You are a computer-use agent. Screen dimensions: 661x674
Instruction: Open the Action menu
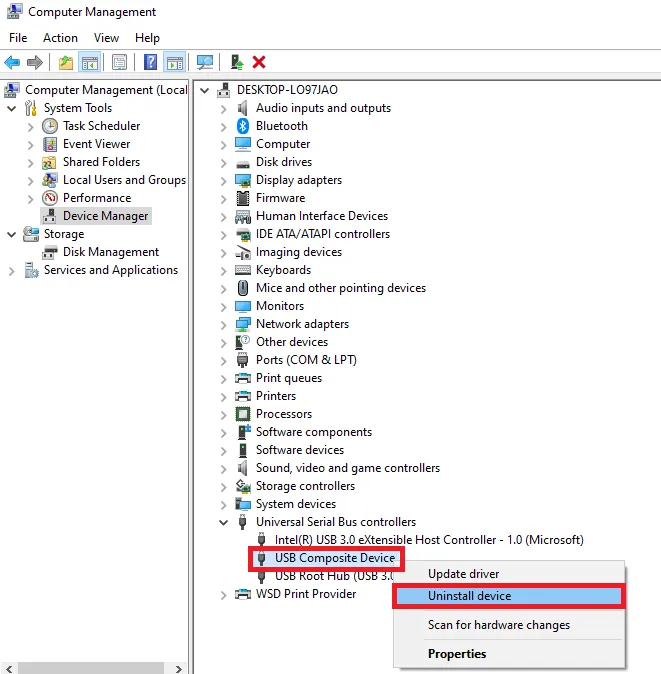[60, 38]
